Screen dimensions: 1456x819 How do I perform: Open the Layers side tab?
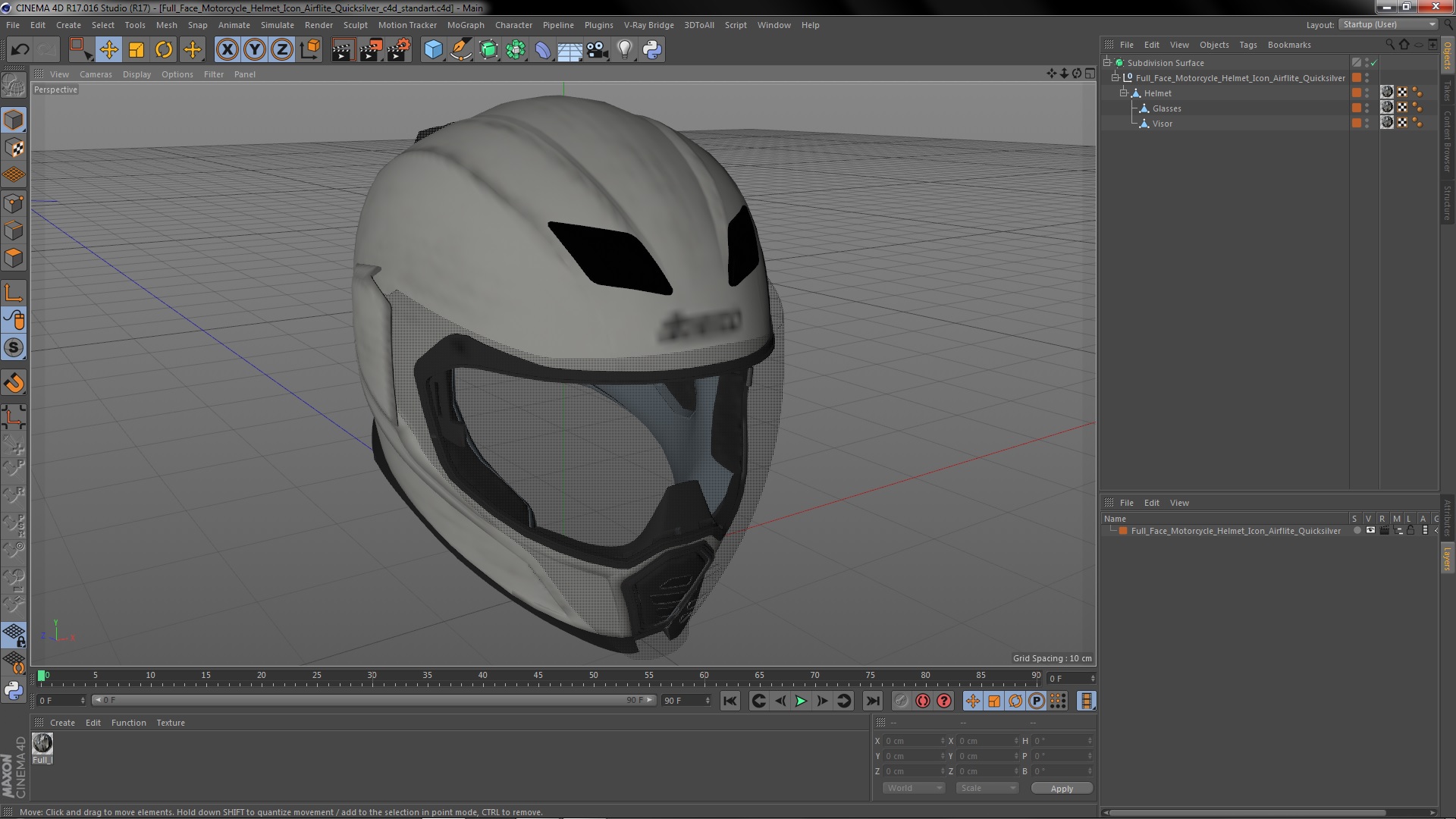point(1447,559)
